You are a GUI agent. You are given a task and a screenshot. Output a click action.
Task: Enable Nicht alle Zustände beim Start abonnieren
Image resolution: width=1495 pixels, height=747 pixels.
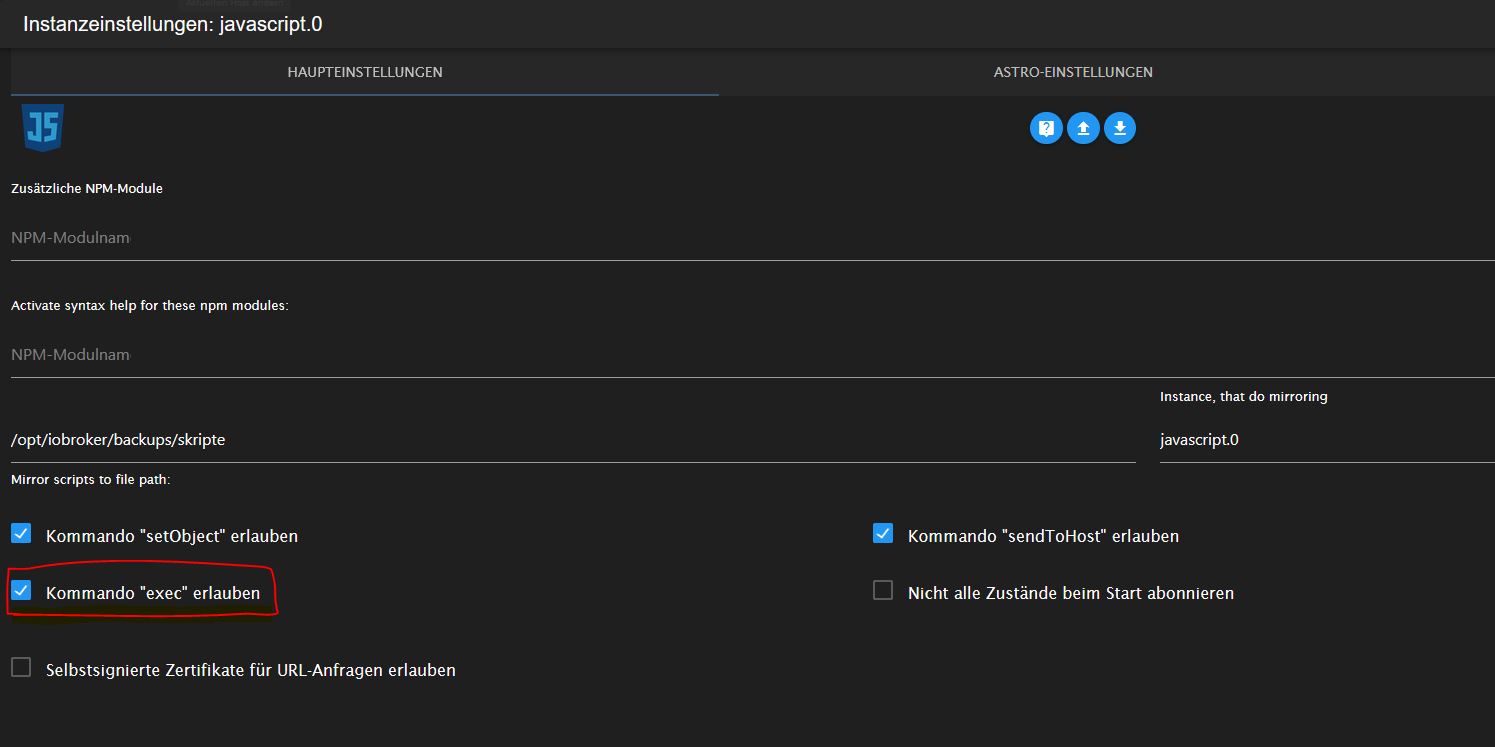click(x=883, y=590)
